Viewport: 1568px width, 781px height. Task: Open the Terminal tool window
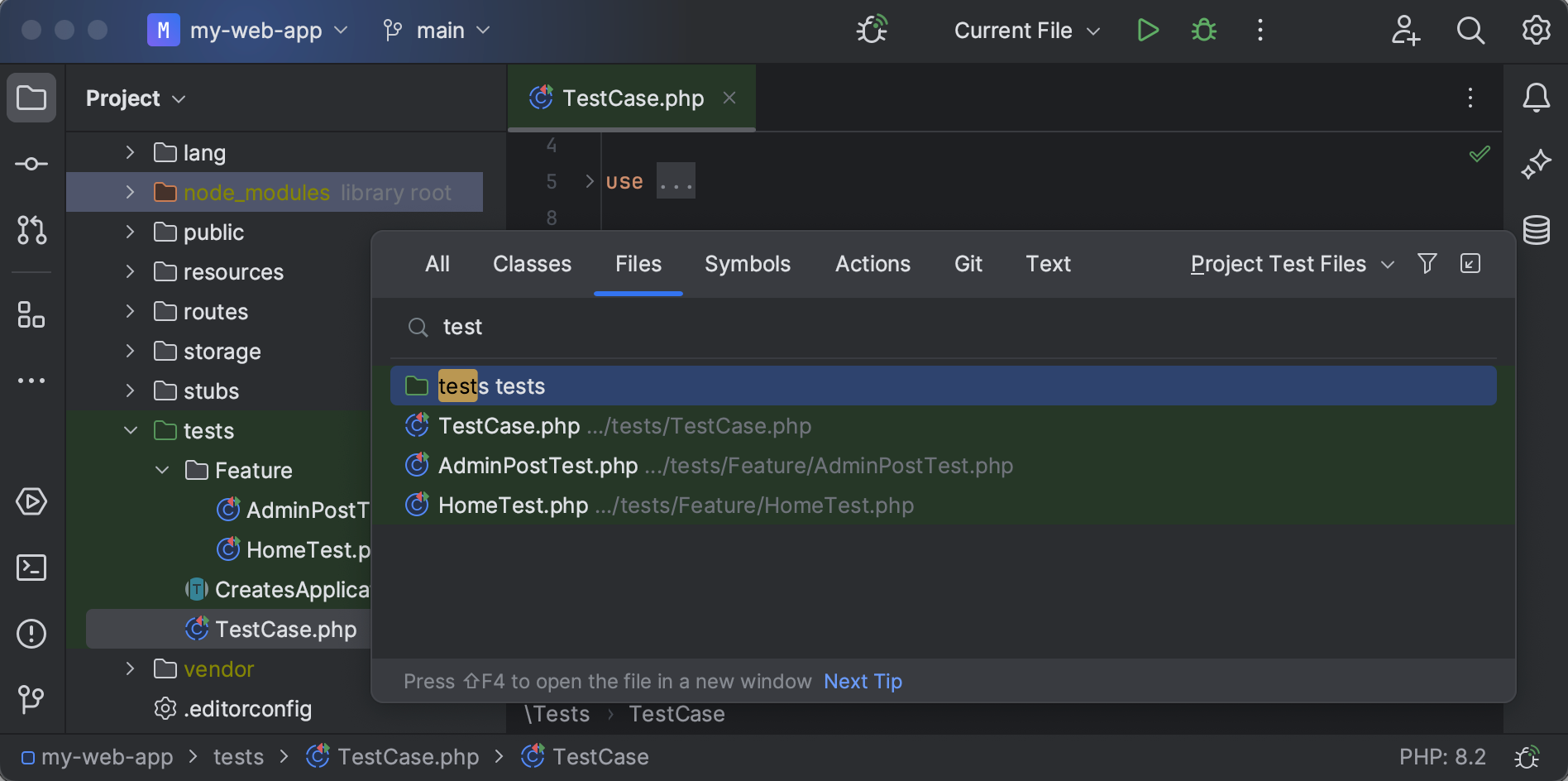(31, 568)
